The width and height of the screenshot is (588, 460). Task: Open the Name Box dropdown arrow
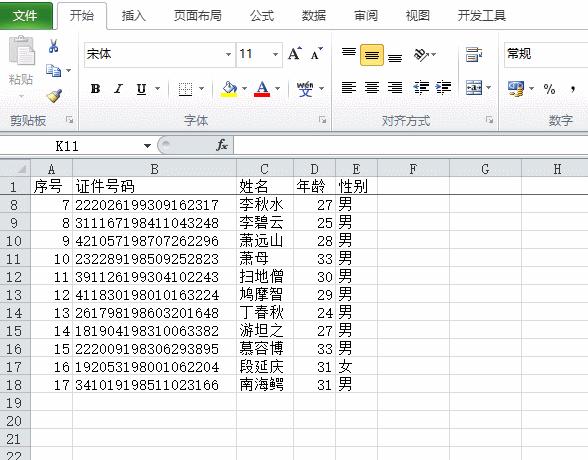147,145
